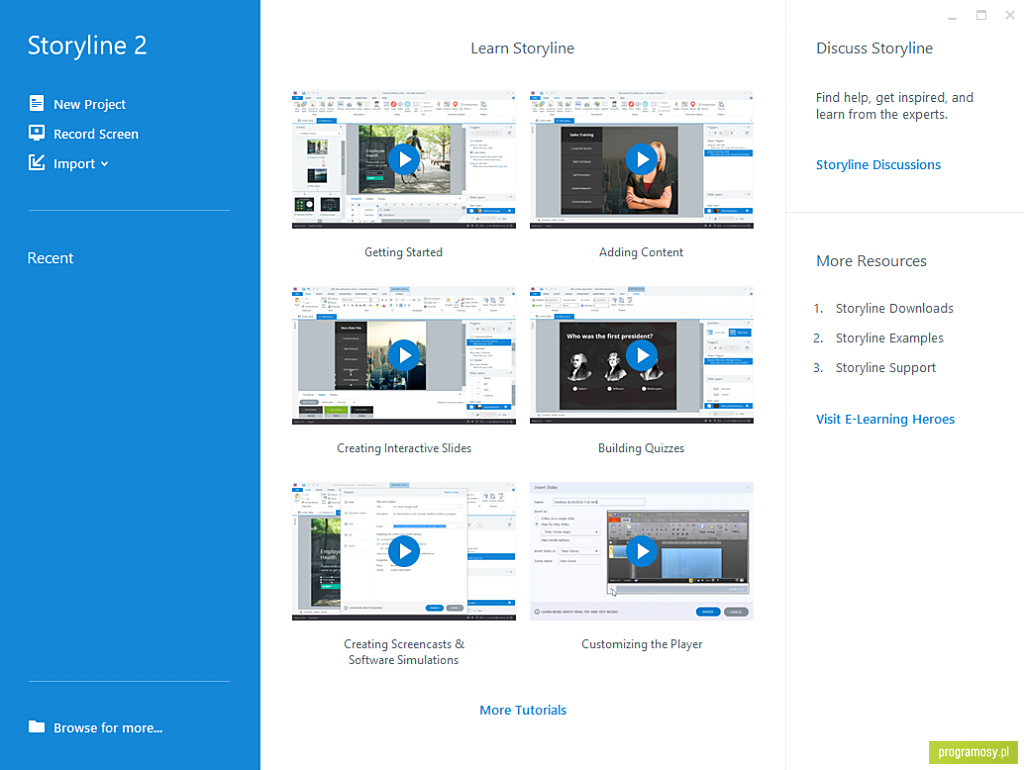Screen dimensions: 1024x770
Task: Click the Creating Interactive Slides caption
Action: tap(404, 448)
